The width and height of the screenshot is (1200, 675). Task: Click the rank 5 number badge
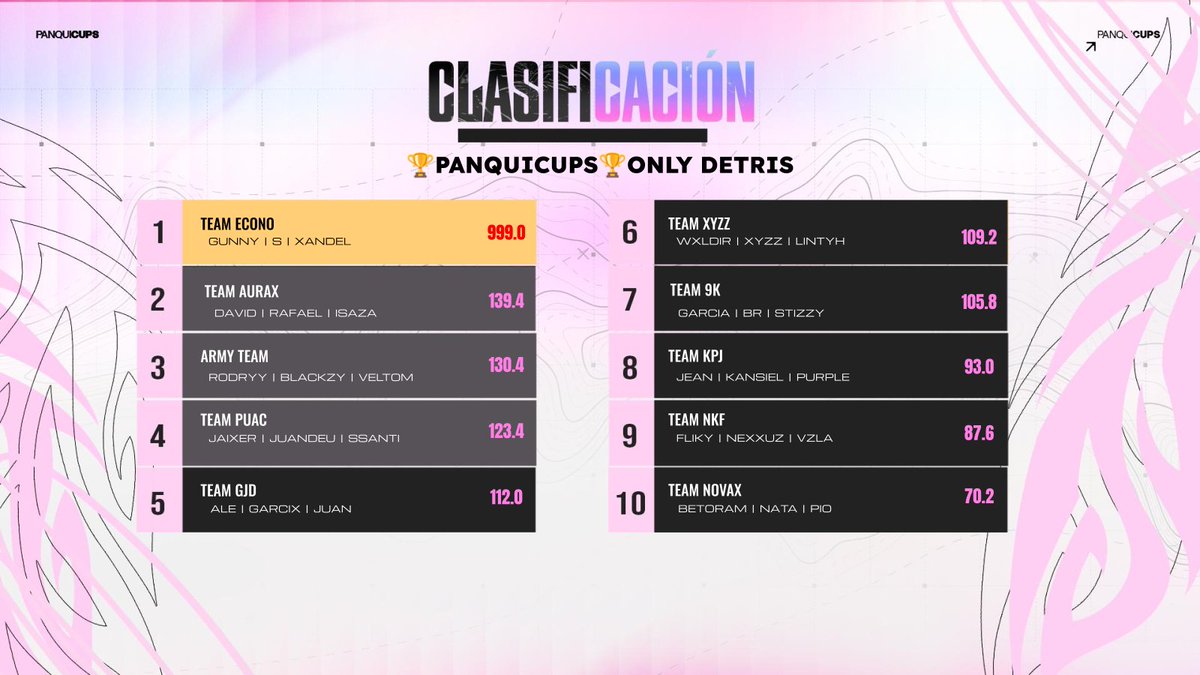159,500
